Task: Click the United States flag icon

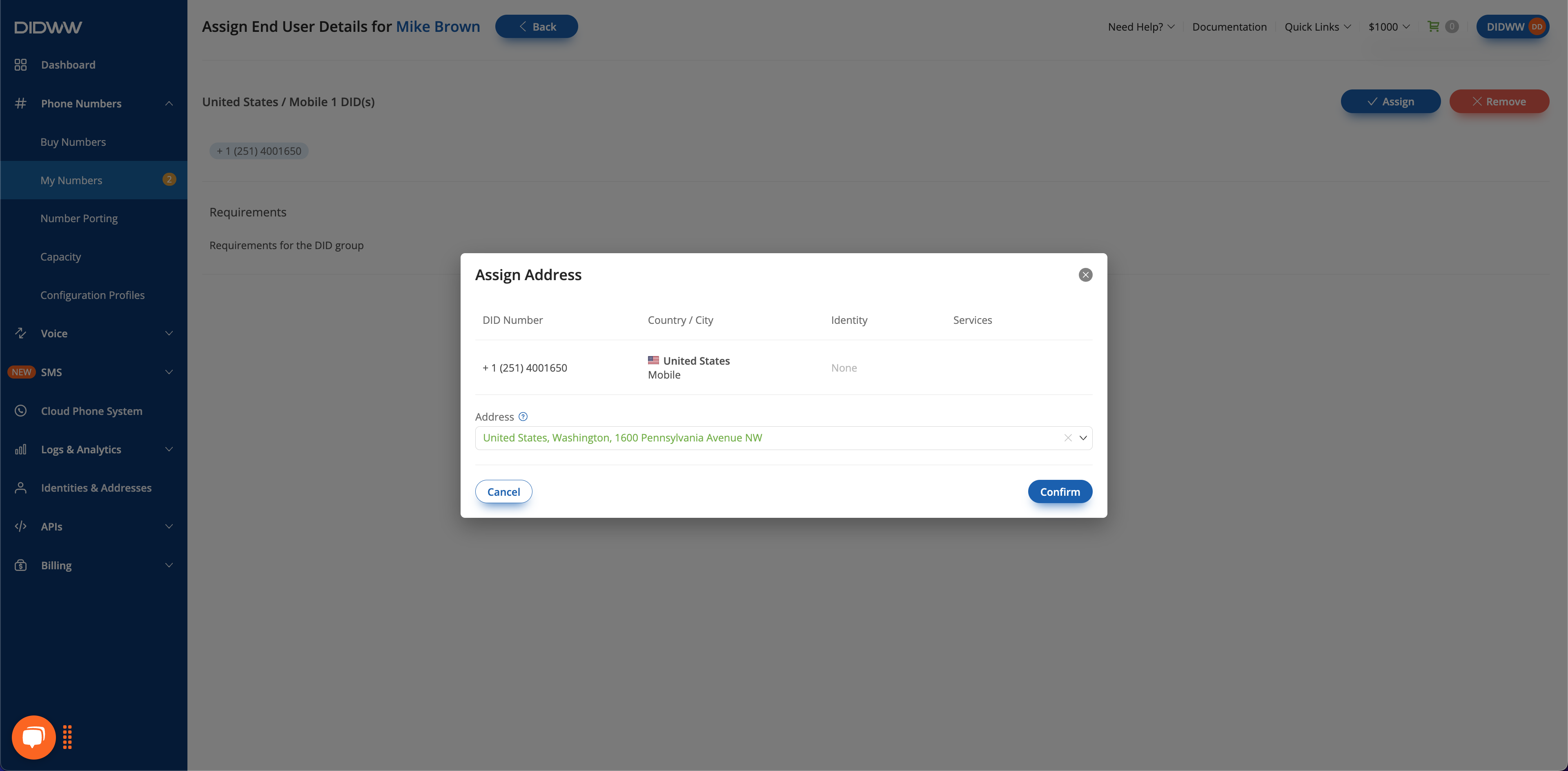Action: pos(653,360)
